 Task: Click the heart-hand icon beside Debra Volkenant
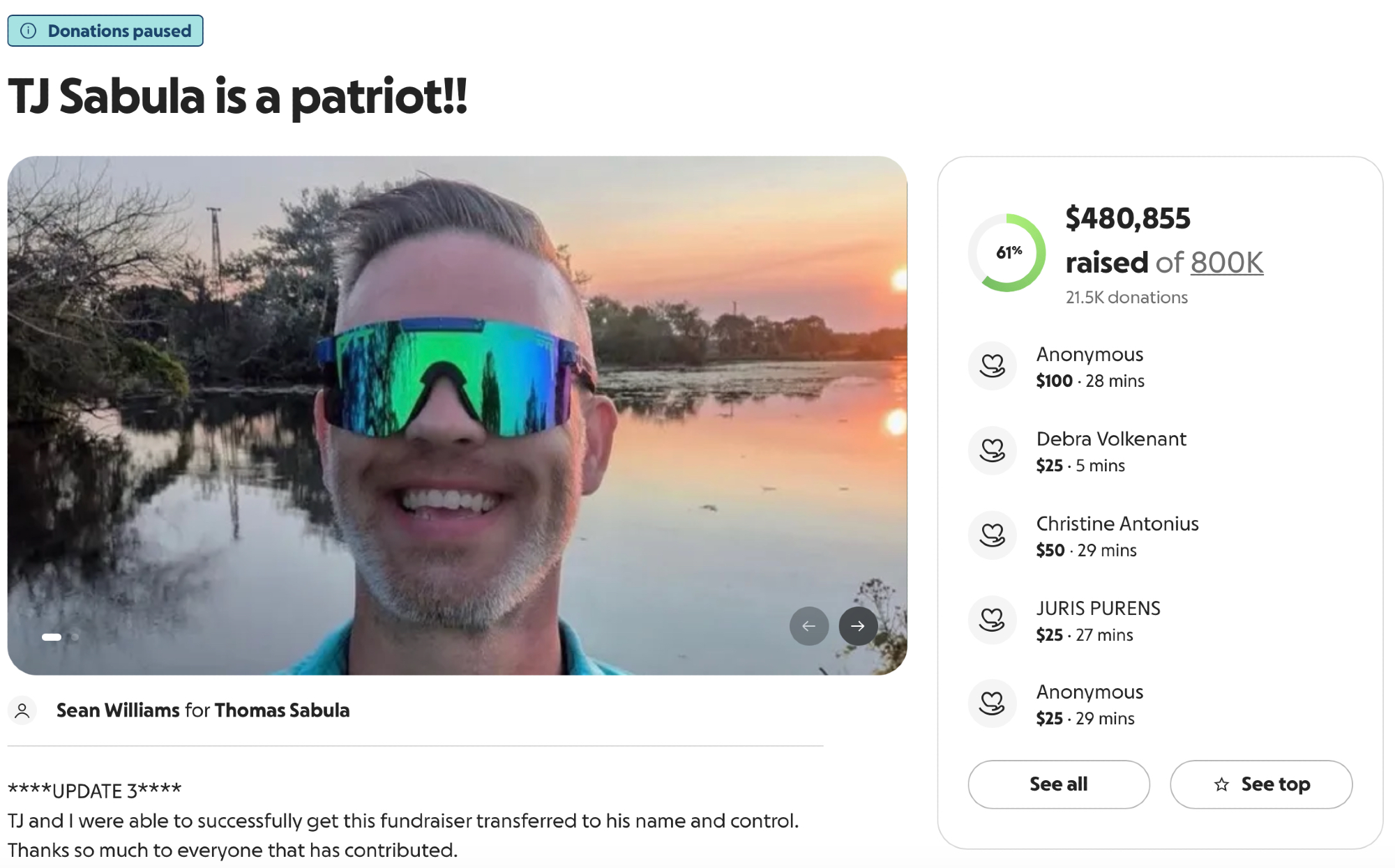click(x=992, y=450)
